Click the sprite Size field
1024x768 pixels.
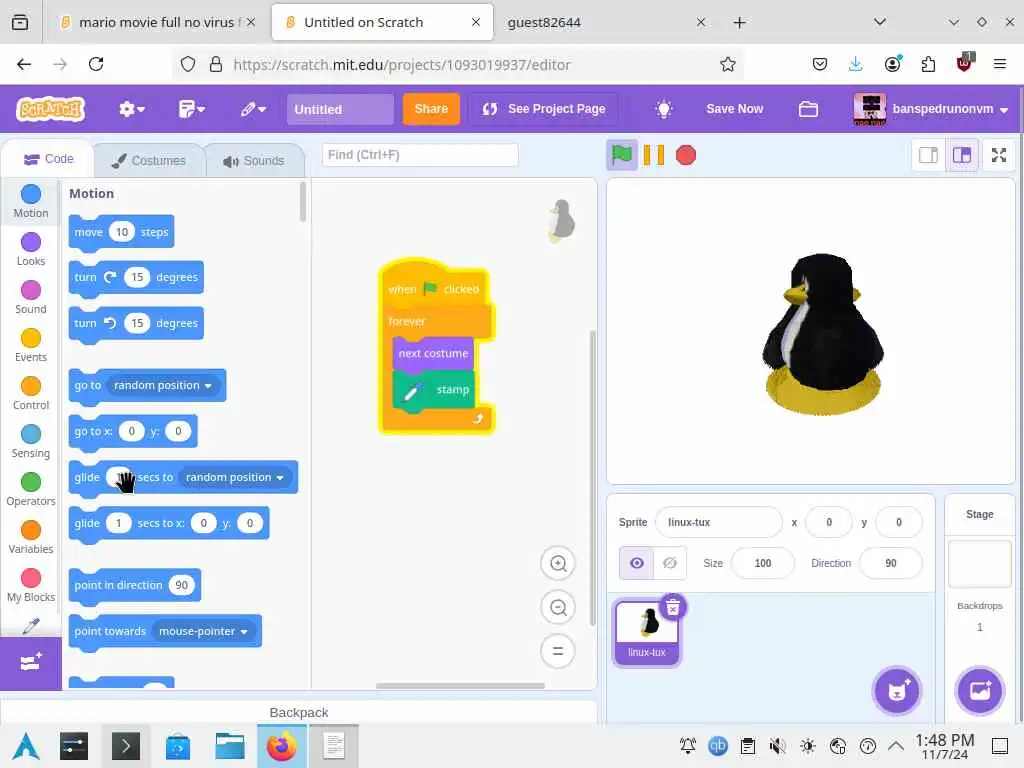(x=763, y=563)
